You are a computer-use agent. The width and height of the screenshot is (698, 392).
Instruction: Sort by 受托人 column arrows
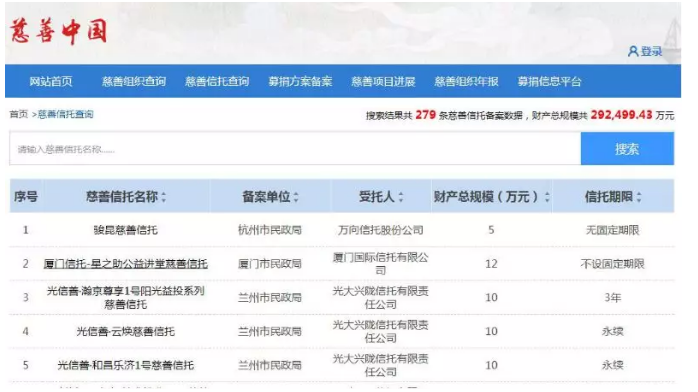401,197
